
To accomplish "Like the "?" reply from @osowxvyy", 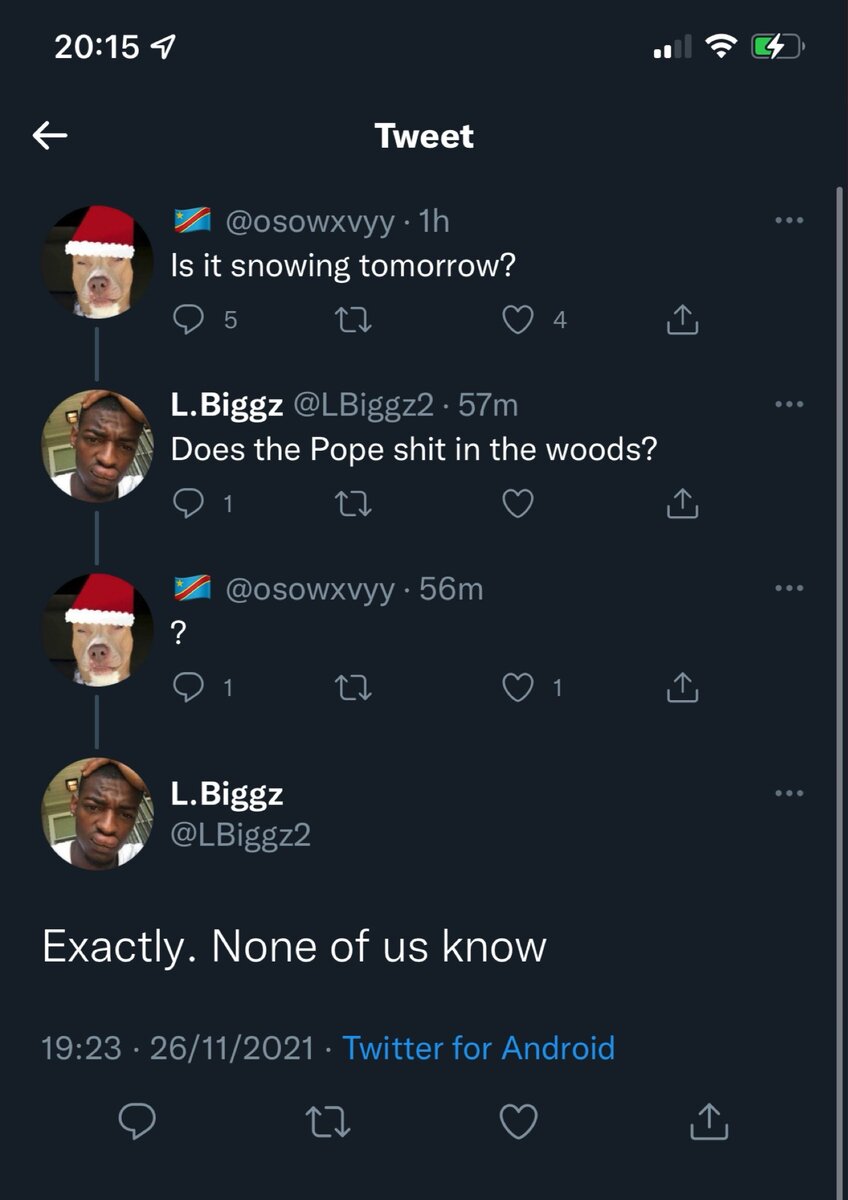I will [517, 688].
